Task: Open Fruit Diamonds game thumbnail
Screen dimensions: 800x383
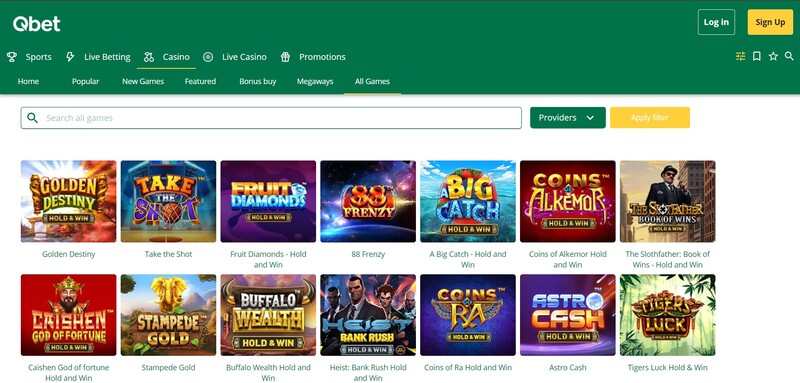Action: click(x=268, y=201)
